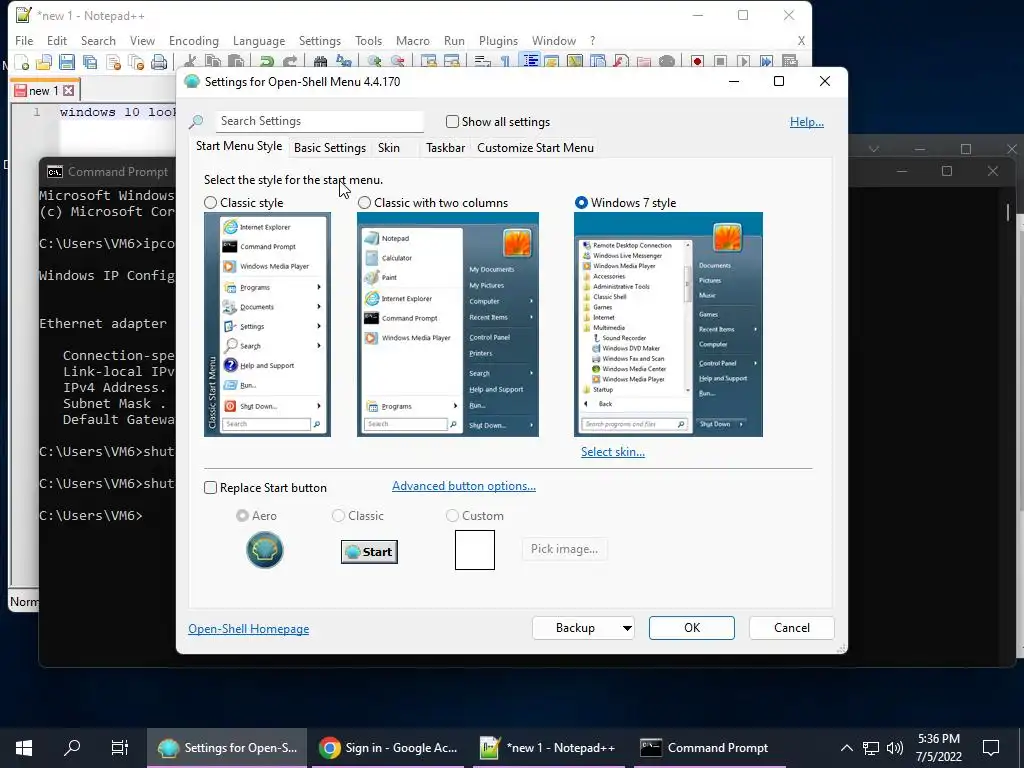Viewport: 1024px width, 768px height.
Task: Click the Playback macro icon
Action: (743, 62)
